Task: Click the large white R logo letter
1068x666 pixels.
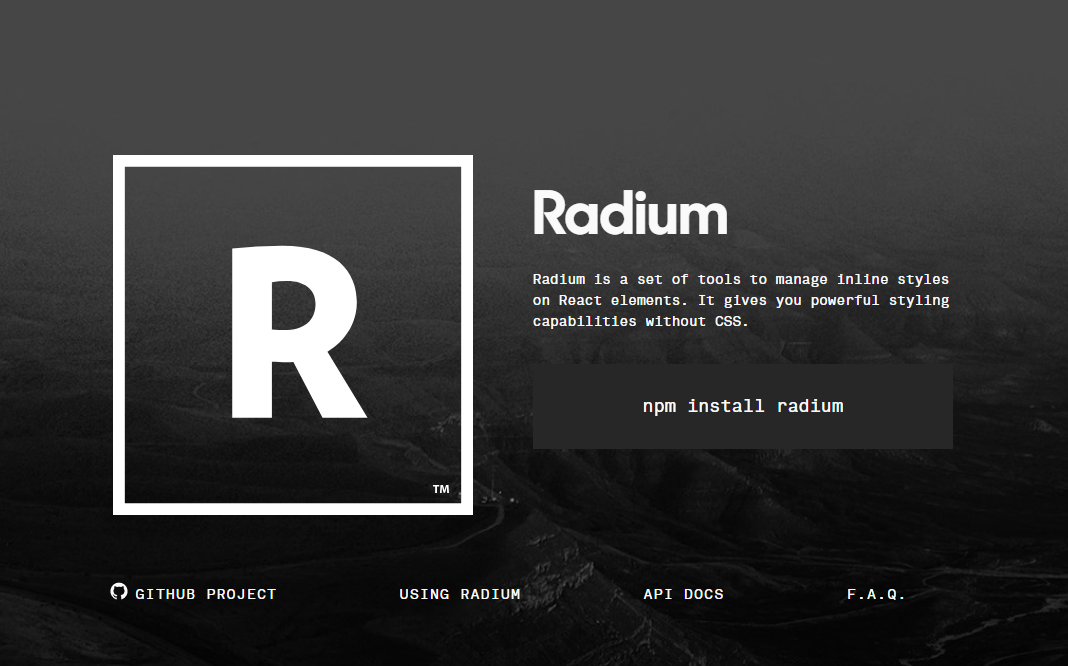Action: click(296, 332)
